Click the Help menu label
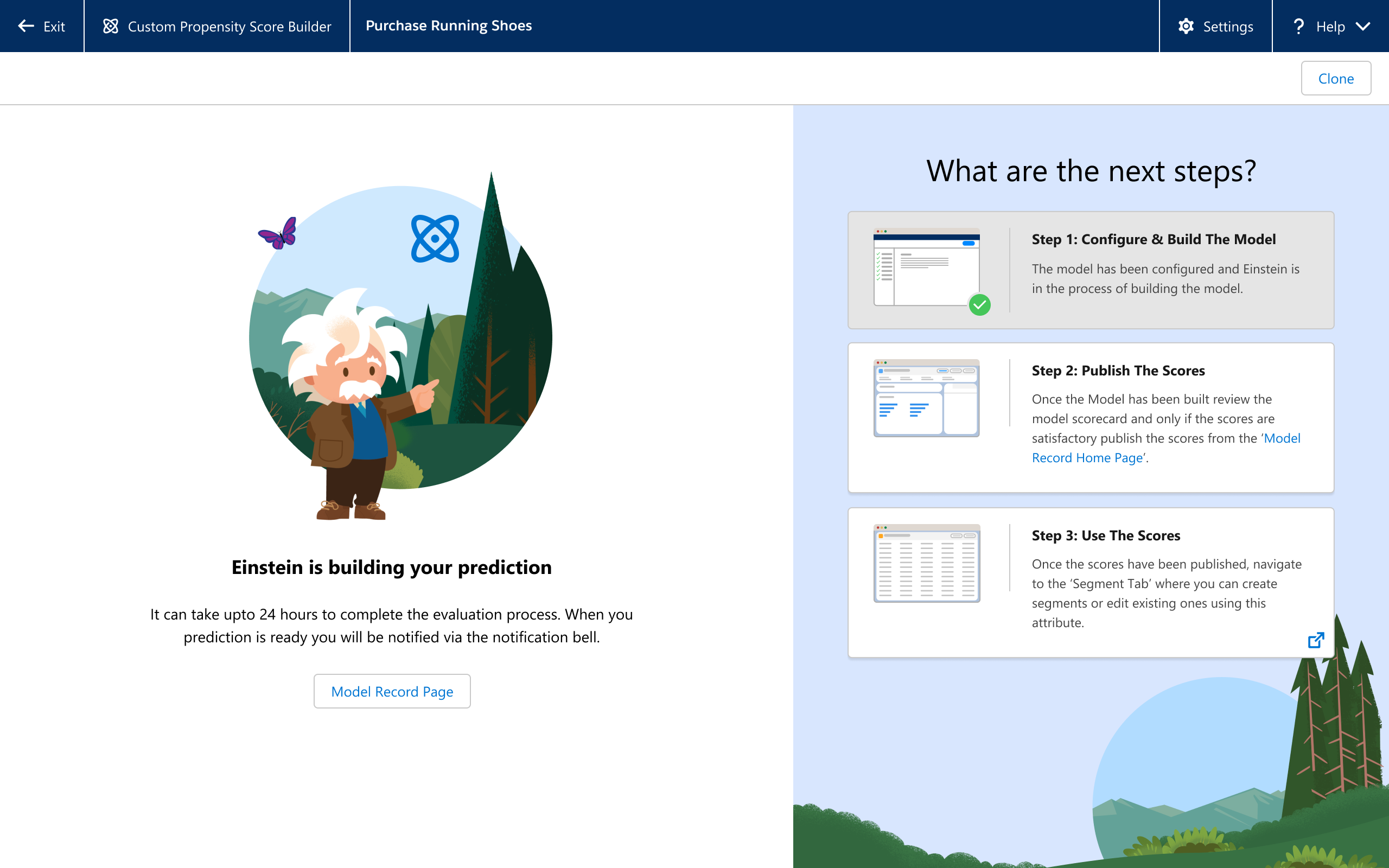 coord(1330,27)
